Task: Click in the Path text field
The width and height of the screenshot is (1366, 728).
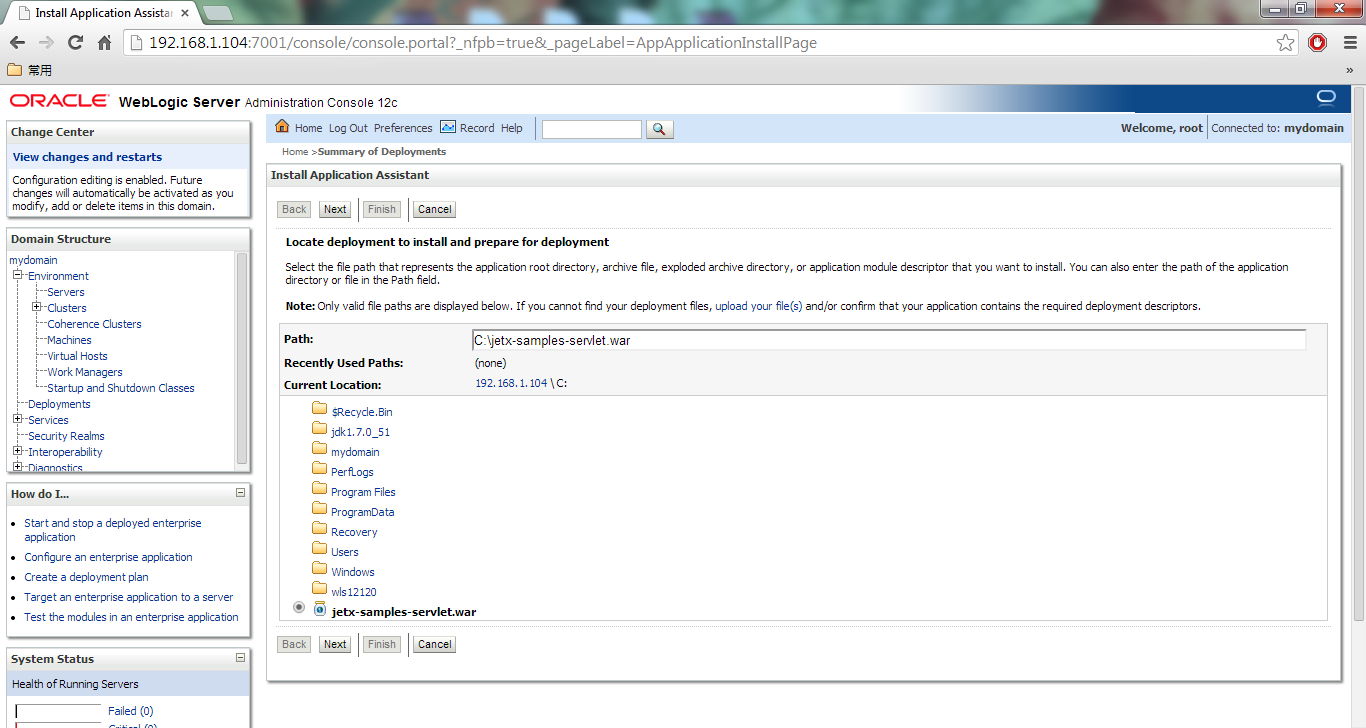Action: pos(889,340)
